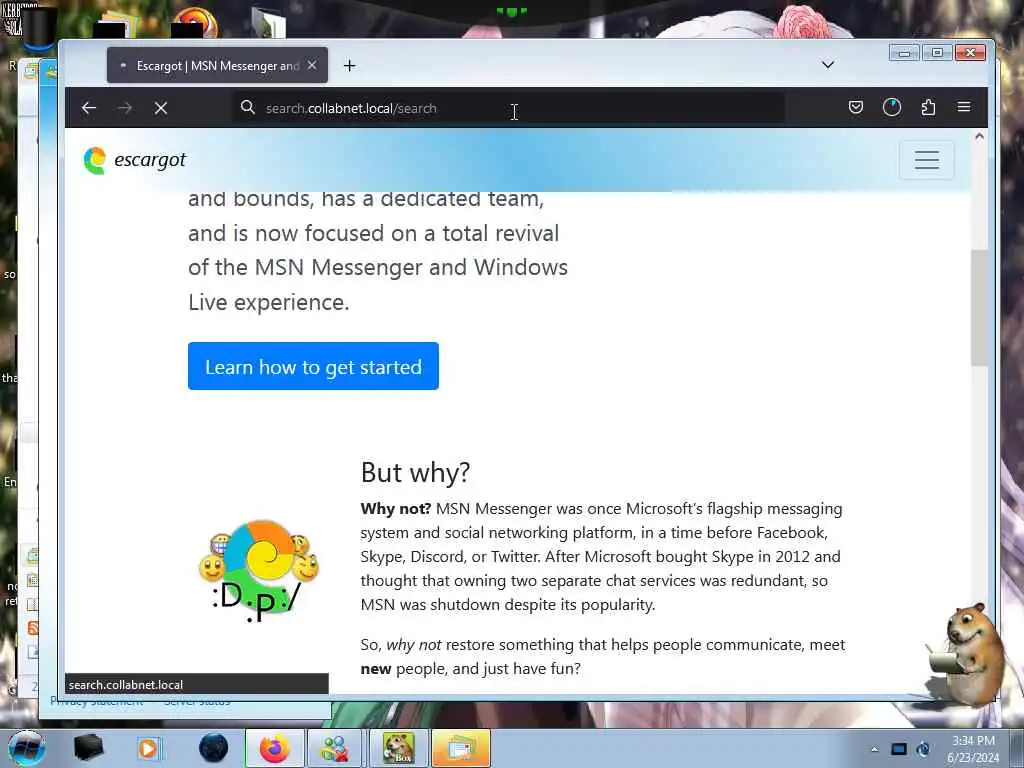Open the media player taskbar icon
Viewport: 1024px width, 768px height.
point(148,748)
